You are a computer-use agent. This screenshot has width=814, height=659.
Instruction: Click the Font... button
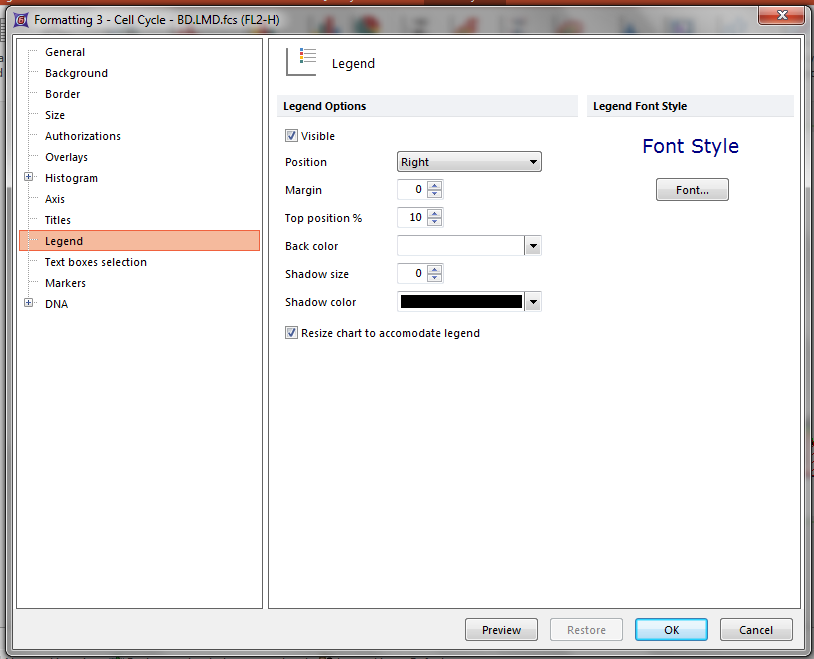point(692,190)
